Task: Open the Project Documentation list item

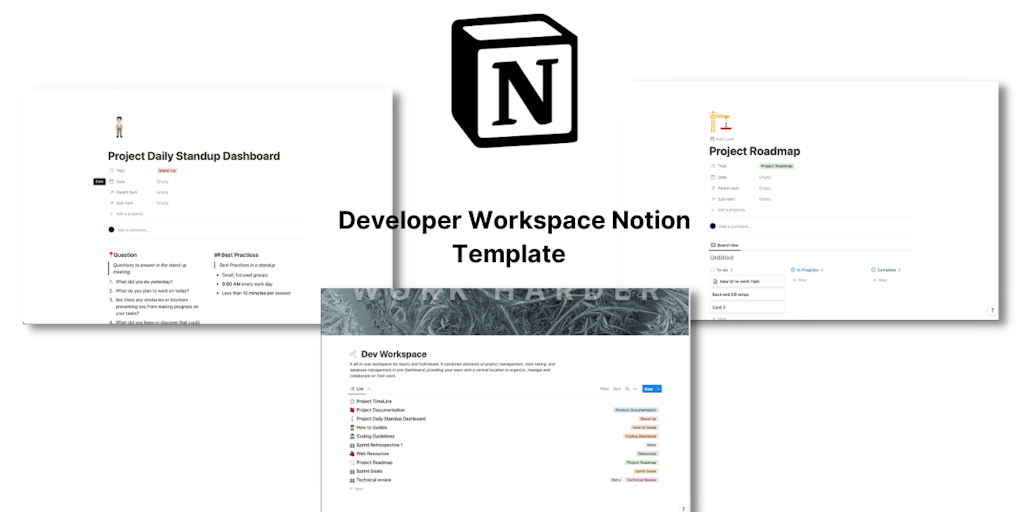Action: coord(381,410)
